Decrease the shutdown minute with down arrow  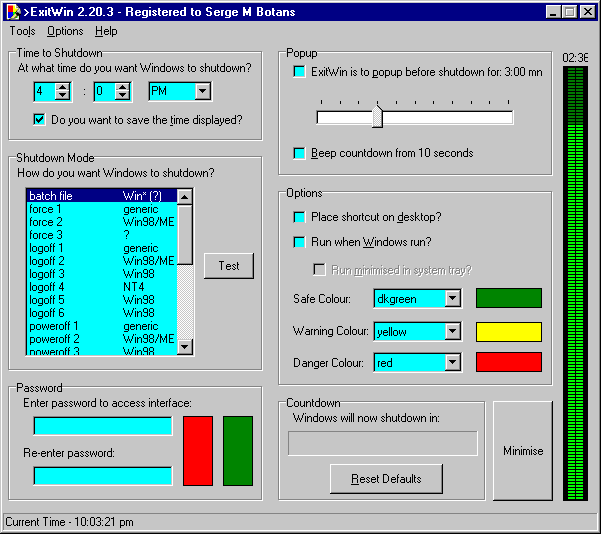pos(123,96)
